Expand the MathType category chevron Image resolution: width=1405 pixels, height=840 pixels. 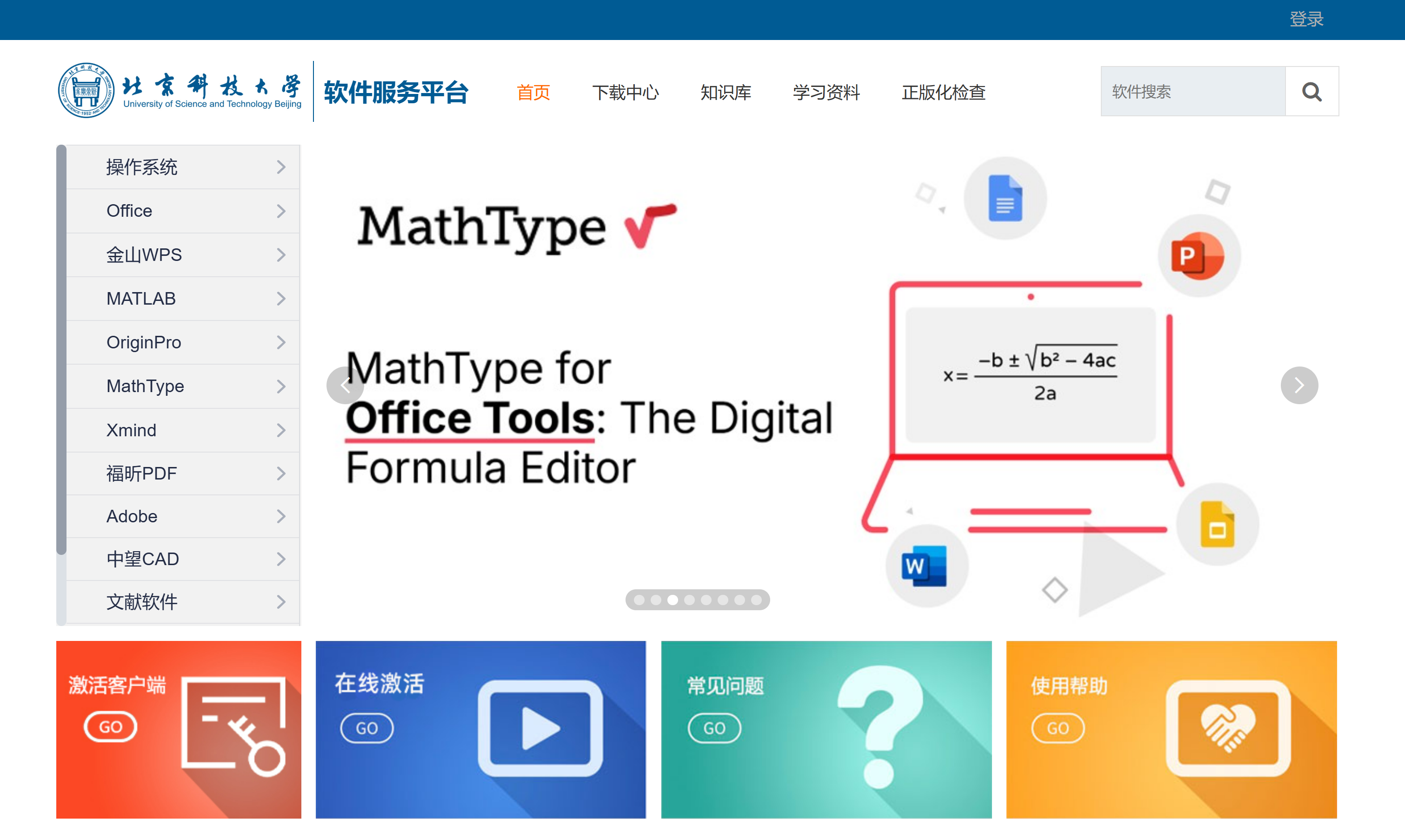[x=281, y=386]
